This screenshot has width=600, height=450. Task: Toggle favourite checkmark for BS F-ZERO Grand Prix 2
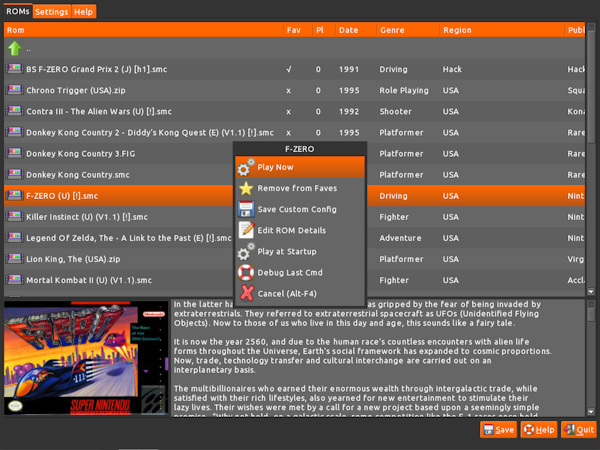[289, 69]
